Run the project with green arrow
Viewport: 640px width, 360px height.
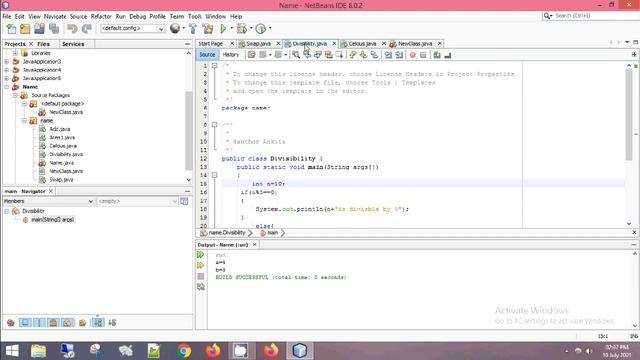click(223, 29)
